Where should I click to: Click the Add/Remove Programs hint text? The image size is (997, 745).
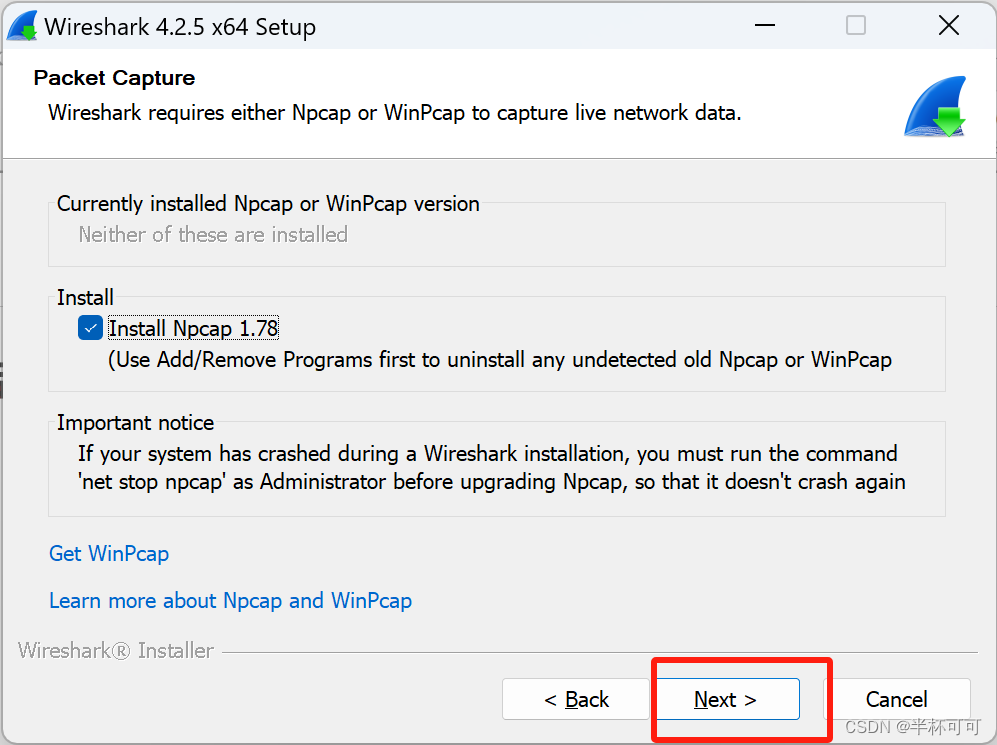pos(500,360)
